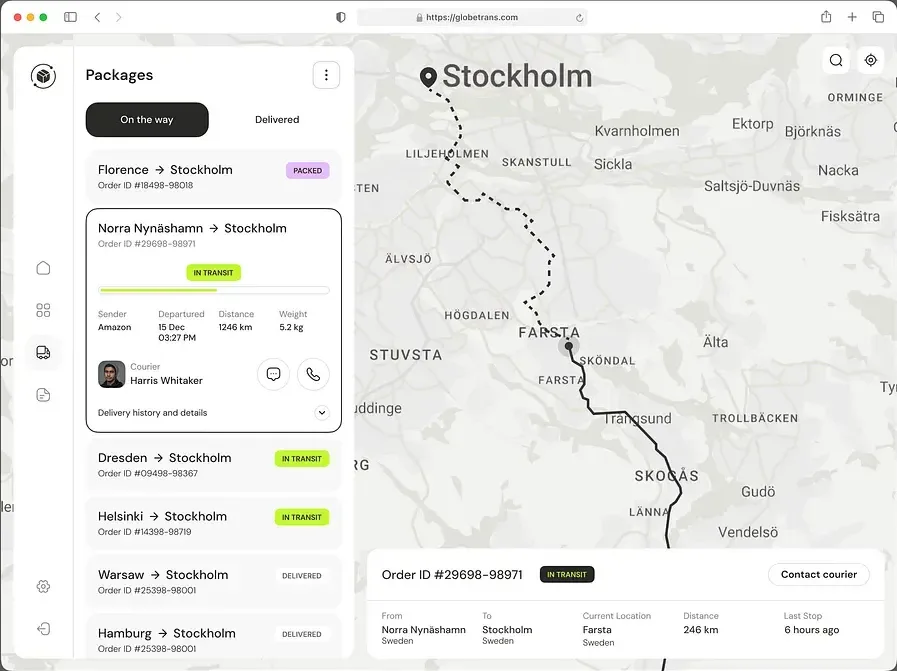897x671 pixels.
Task: Message courier Harris Whitaker via chat icon
Action: tap(273, 374)
